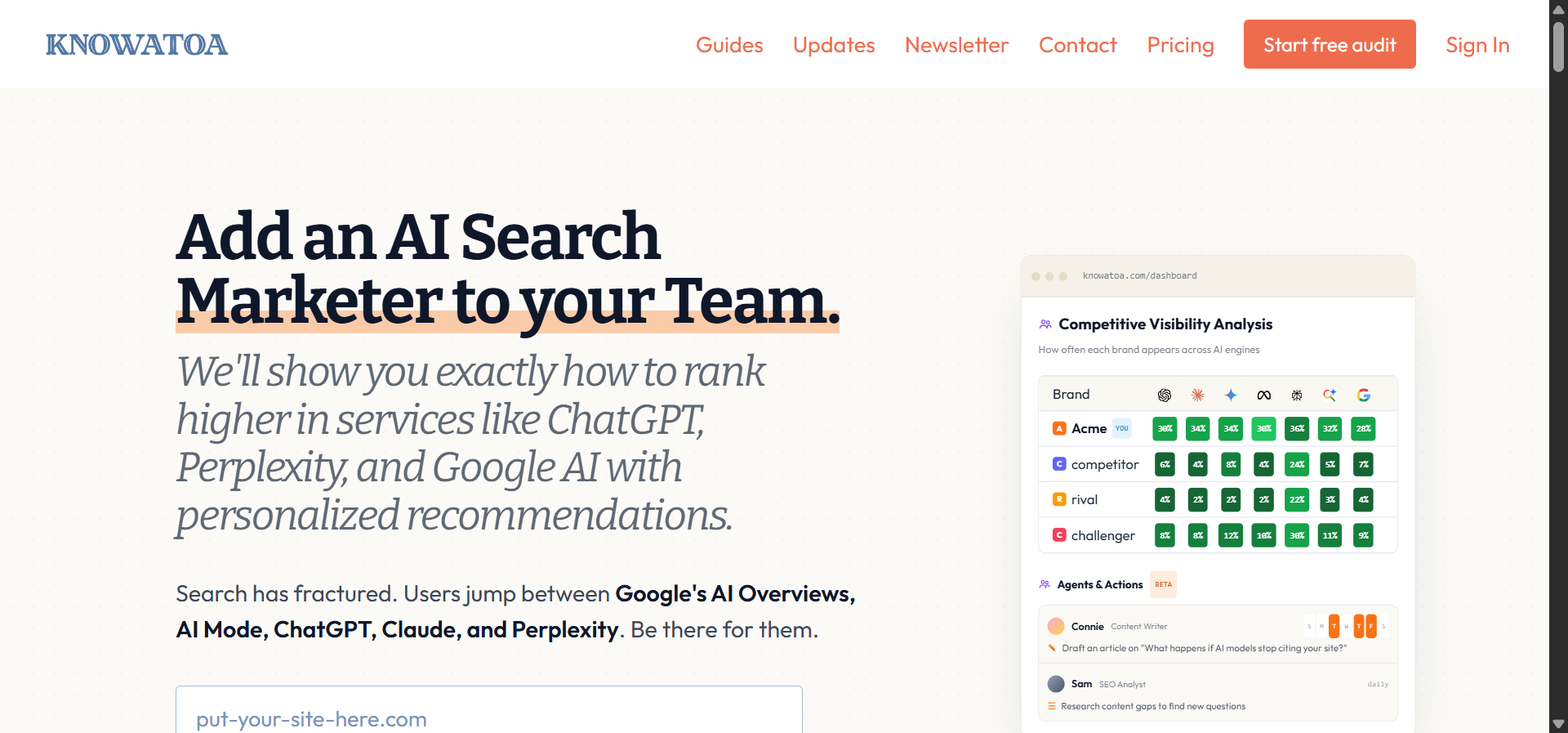
Task: Click Sign In
Action: pyautogui.click(x=1477, y=45)
